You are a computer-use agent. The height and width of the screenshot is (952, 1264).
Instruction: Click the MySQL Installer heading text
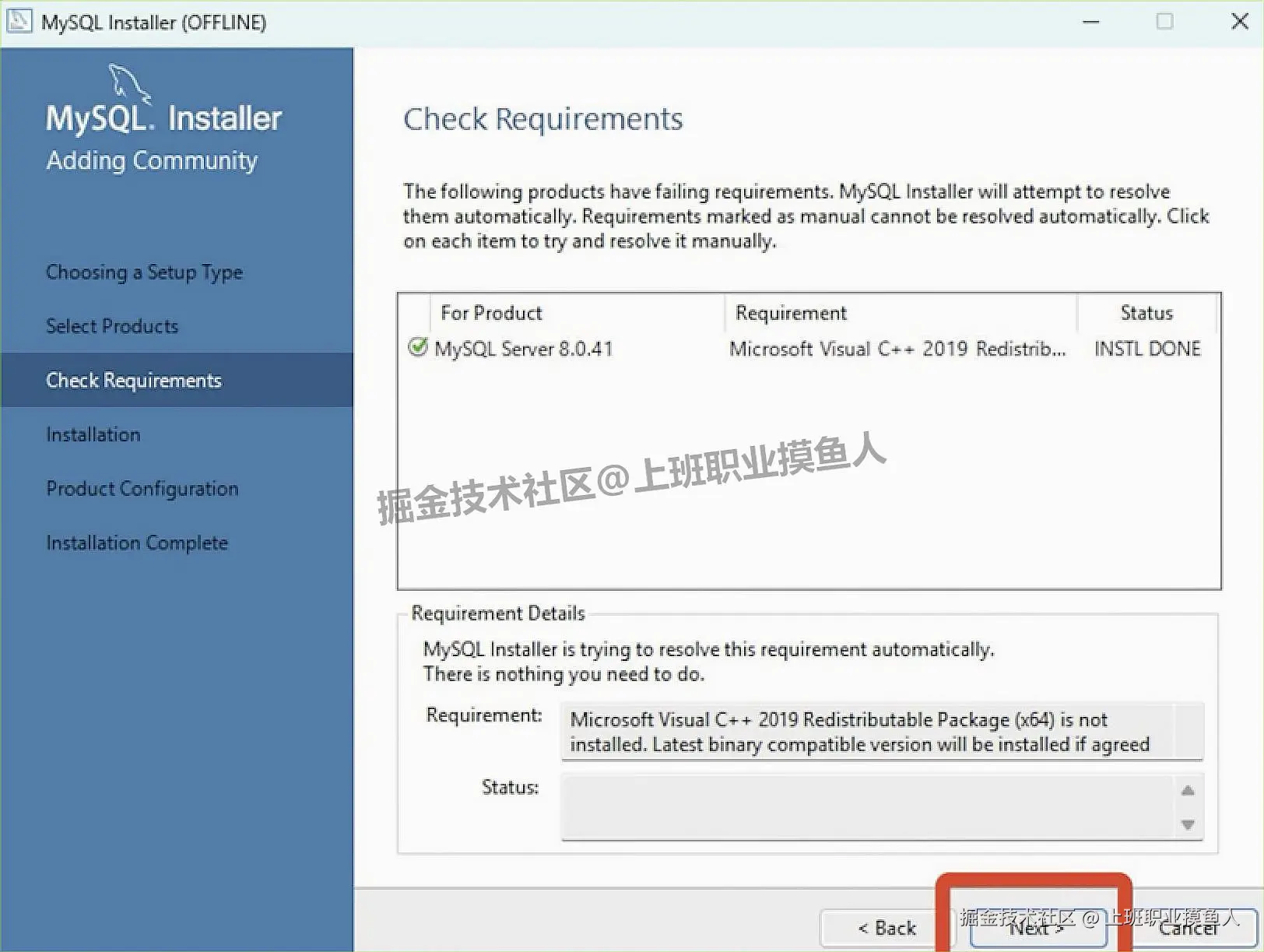[x=163, y=118]
